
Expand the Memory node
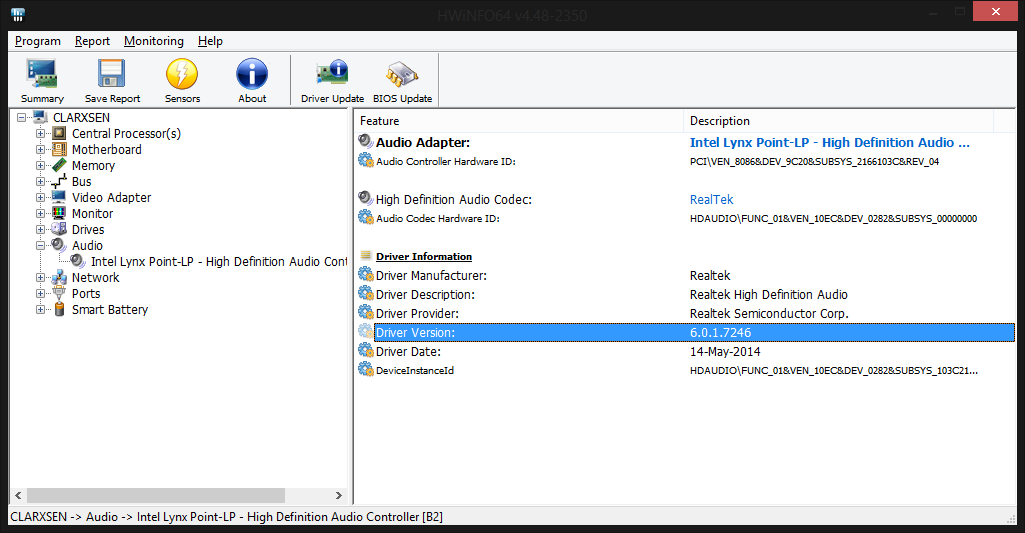coord(41,165)
